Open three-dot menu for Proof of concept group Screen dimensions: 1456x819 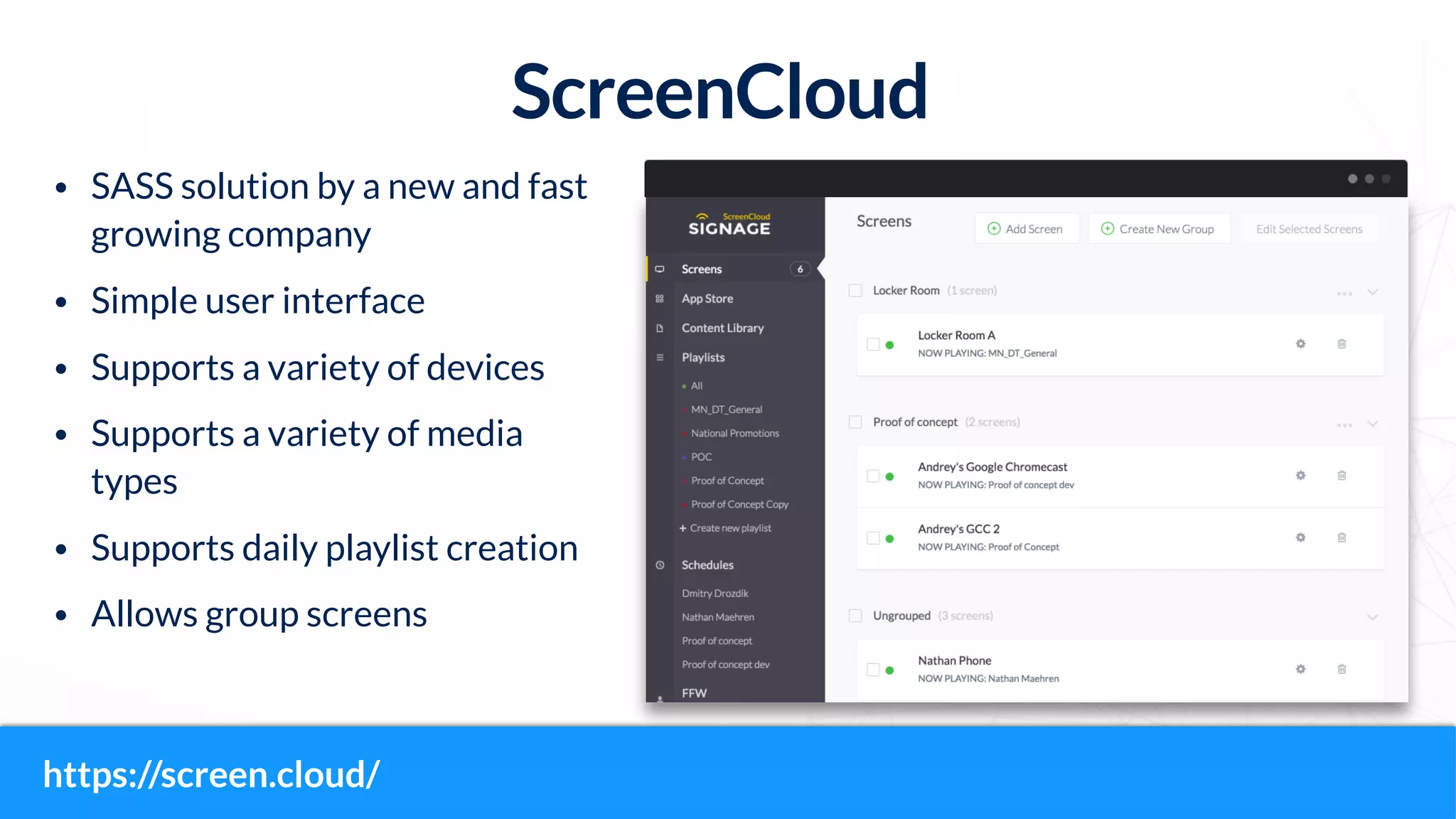click(x=1344, y=424)
